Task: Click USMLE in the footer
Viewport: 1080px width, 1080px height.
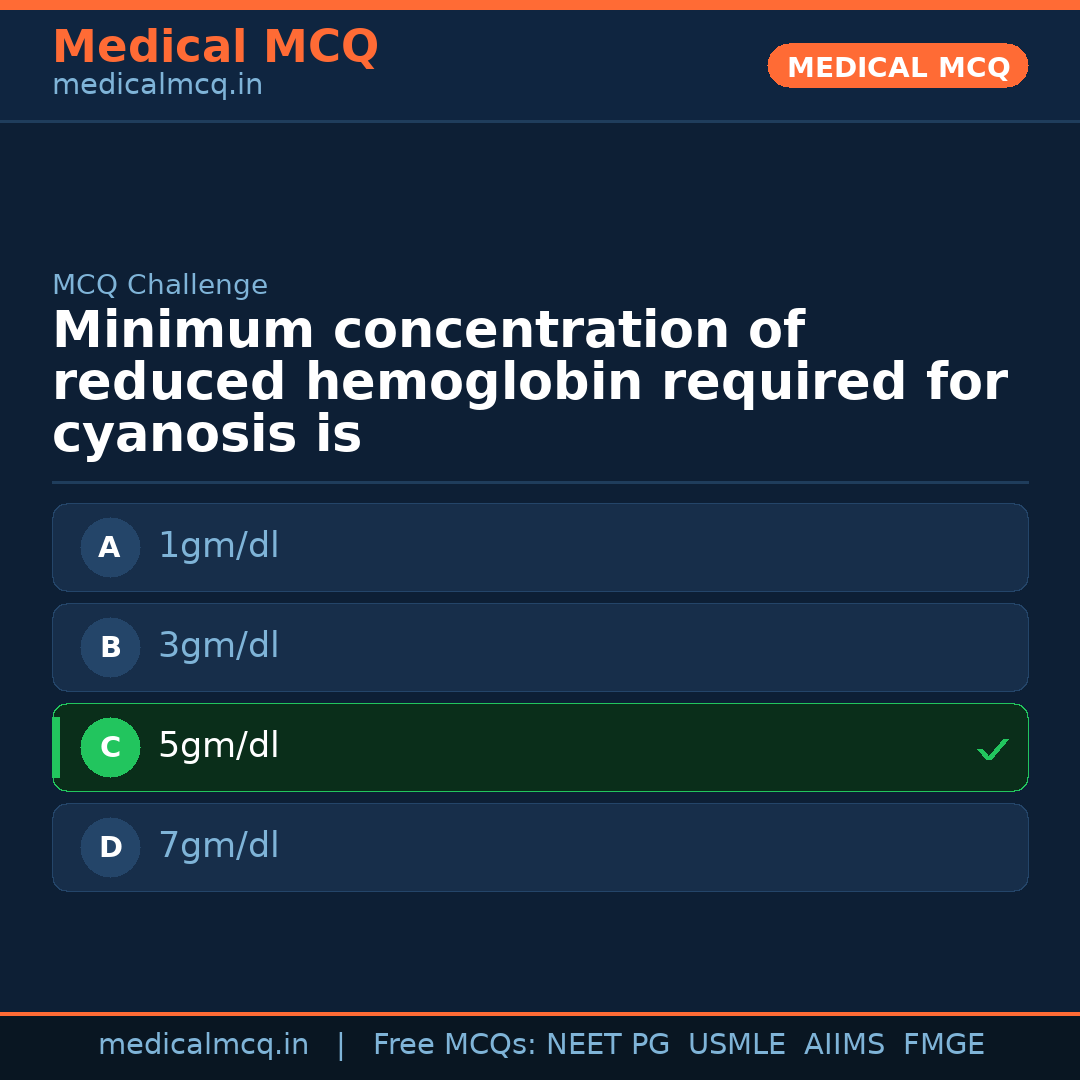Action: [736, 1045]
